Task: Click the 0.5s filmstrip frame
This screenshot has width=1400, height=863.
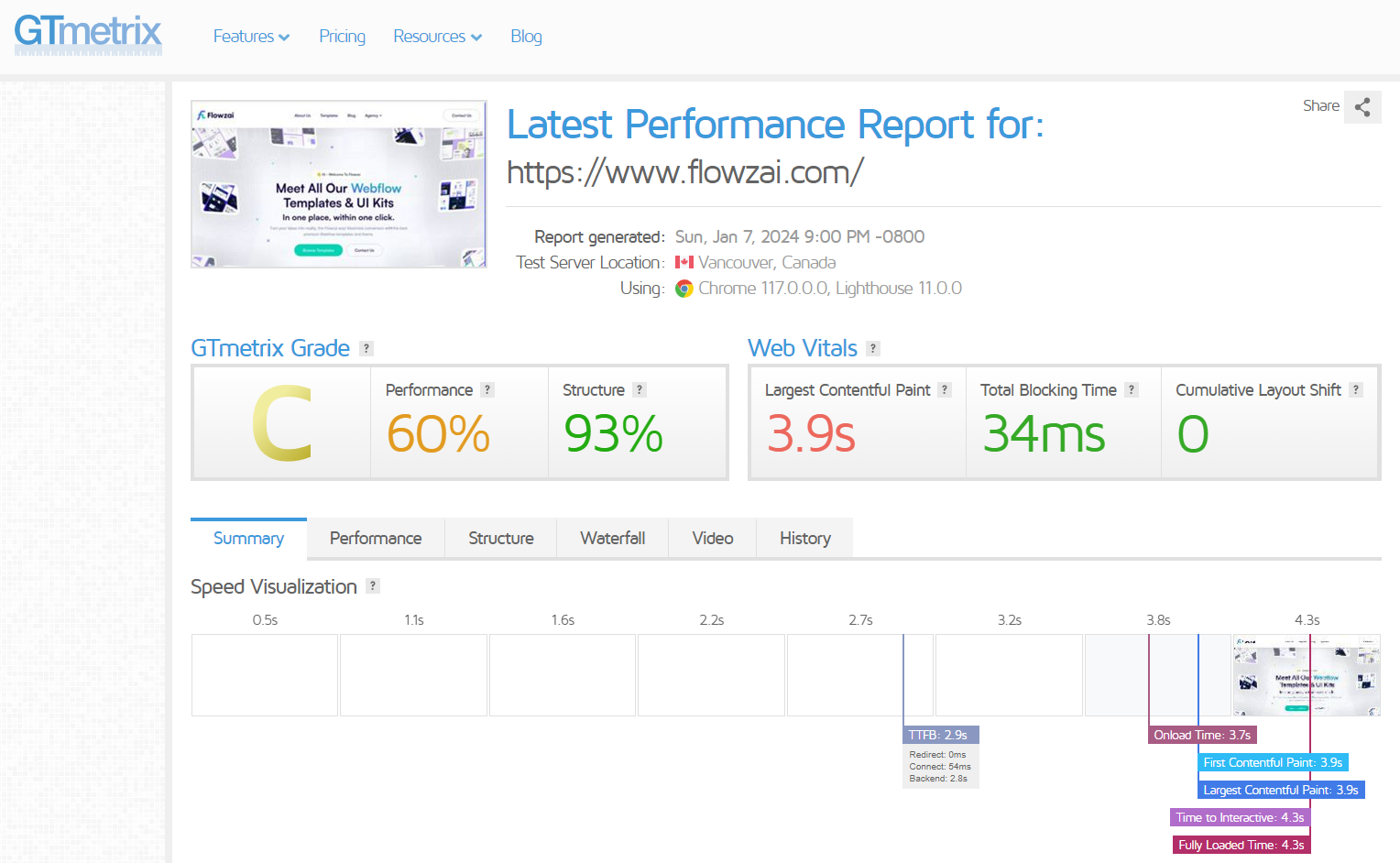Action: 265,675
